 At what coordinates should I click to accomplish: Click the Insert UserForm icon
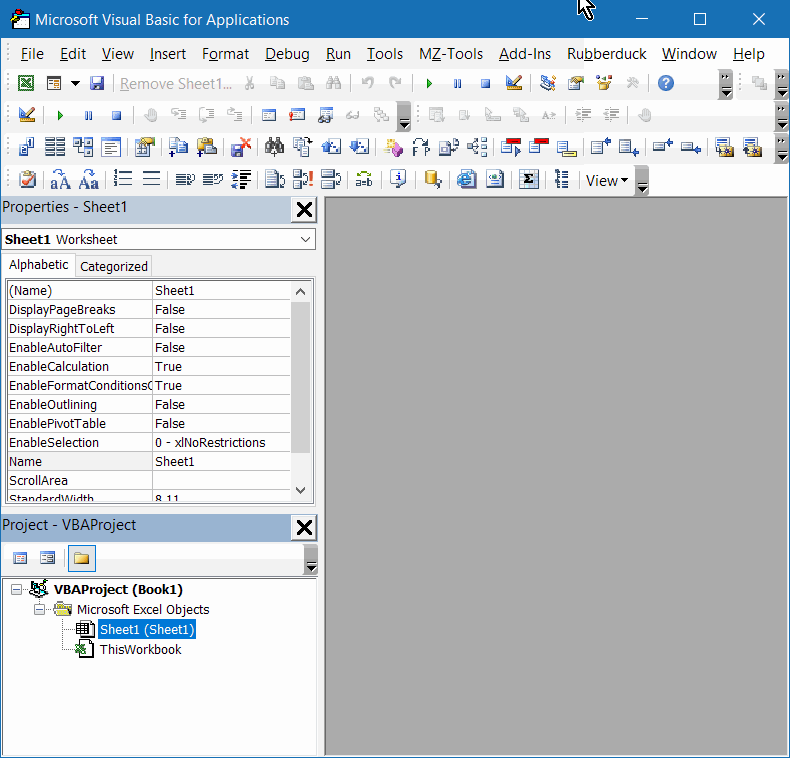click(53, 83)
